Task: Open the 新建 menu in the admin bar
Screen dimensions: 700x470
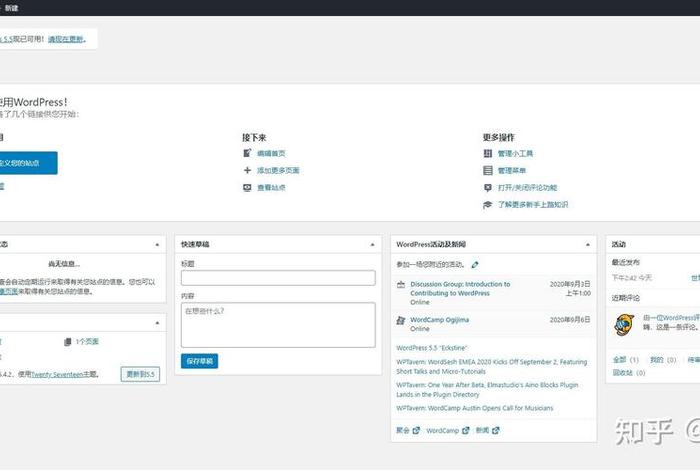Action: click(12, 8)
